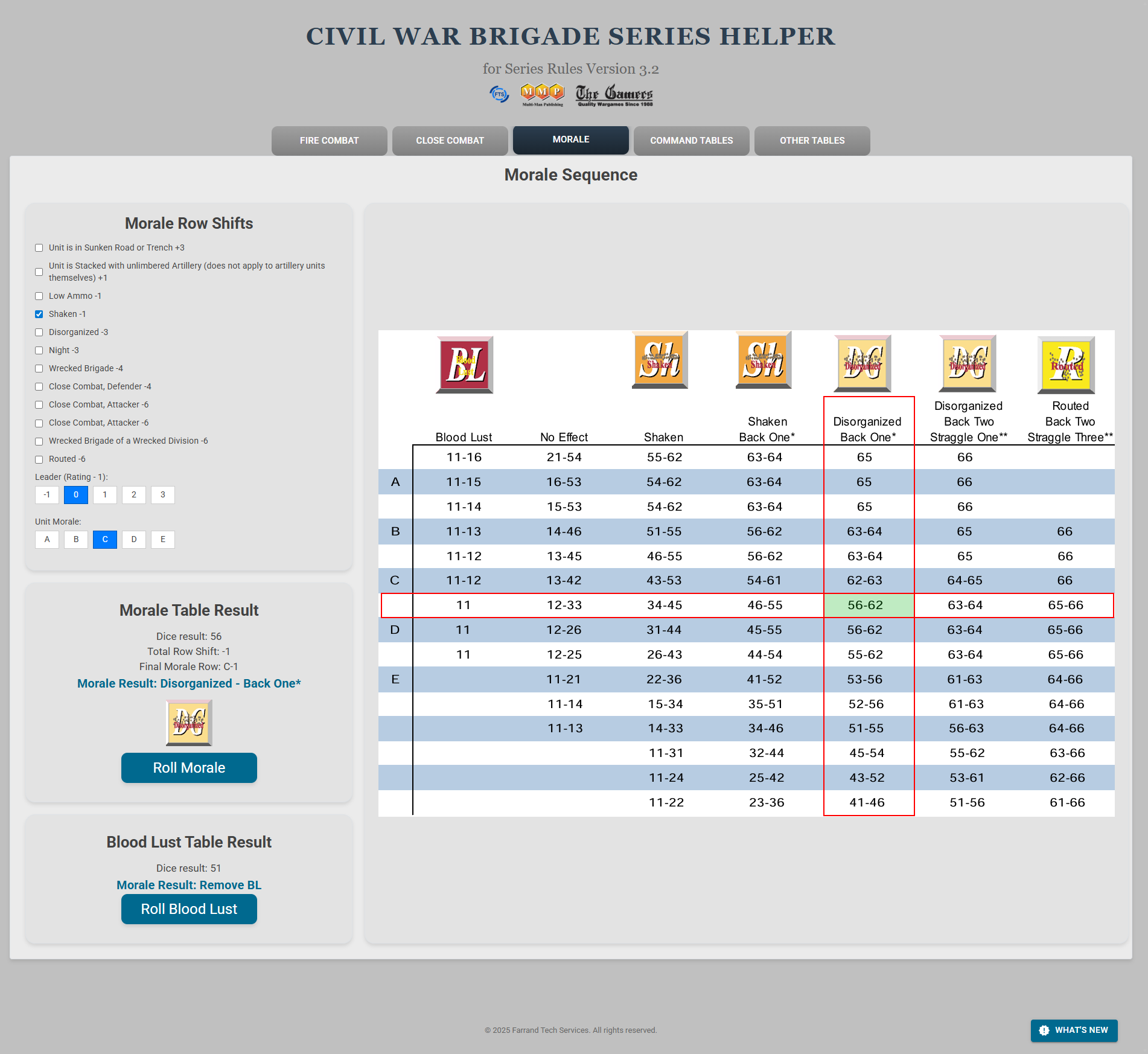Viewport: 1148px width, 1054px height.
Task: Click the FTS logo icon in header
Action: click(x=499, y=94)
